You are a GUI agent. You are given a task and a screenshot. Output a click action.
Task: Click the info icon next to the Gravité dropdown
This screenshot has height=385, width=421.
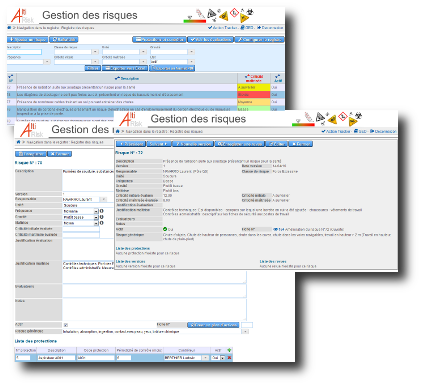102,217
